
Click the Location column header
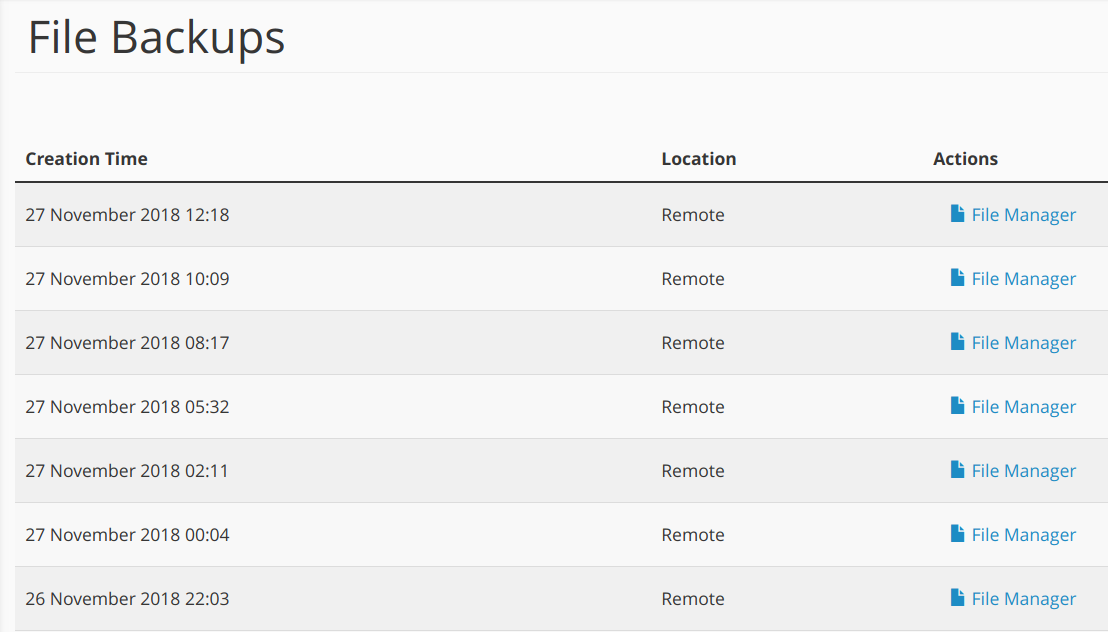pyautogui.click(x=698, y=159)
